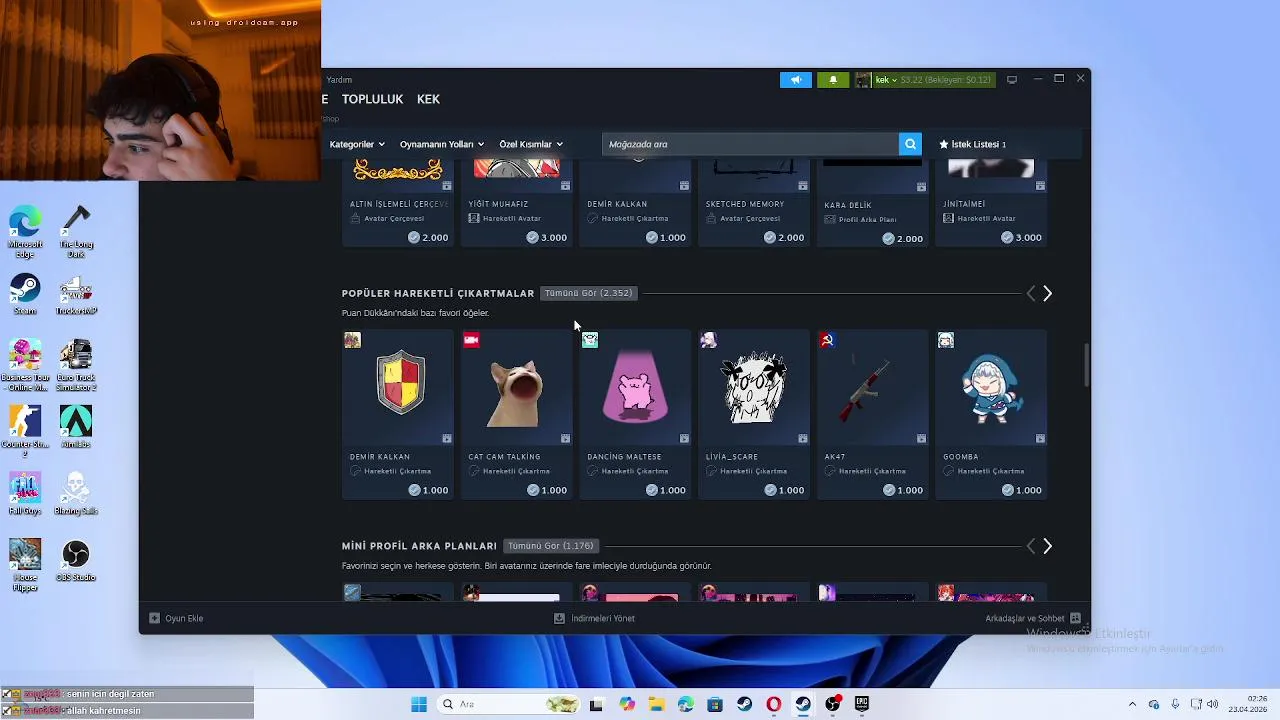Show next Mini Profil Arka Planları items
The image size is (1280, 720).
(x=1047, y=546)
